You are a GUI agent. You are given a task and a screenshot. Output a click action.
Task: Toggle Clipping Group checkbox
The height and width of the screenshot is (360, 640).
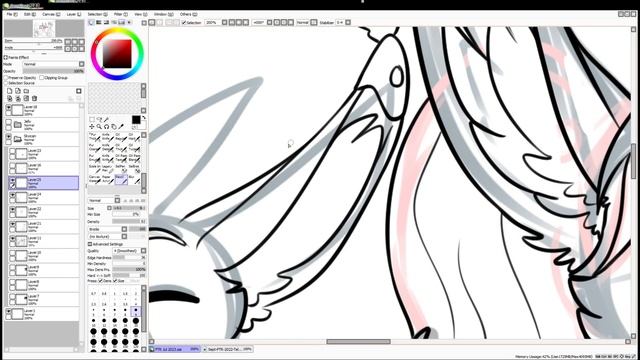pos(41,78)
